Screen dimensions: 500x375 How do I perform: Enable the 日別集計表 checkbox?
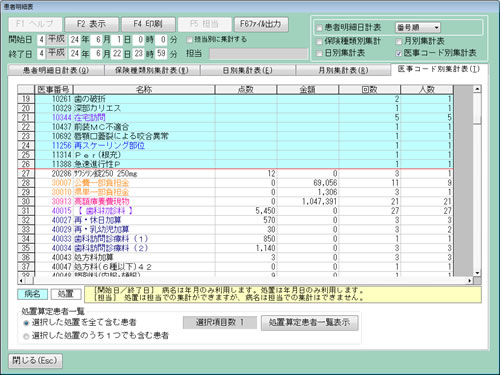tap(319, 53)
